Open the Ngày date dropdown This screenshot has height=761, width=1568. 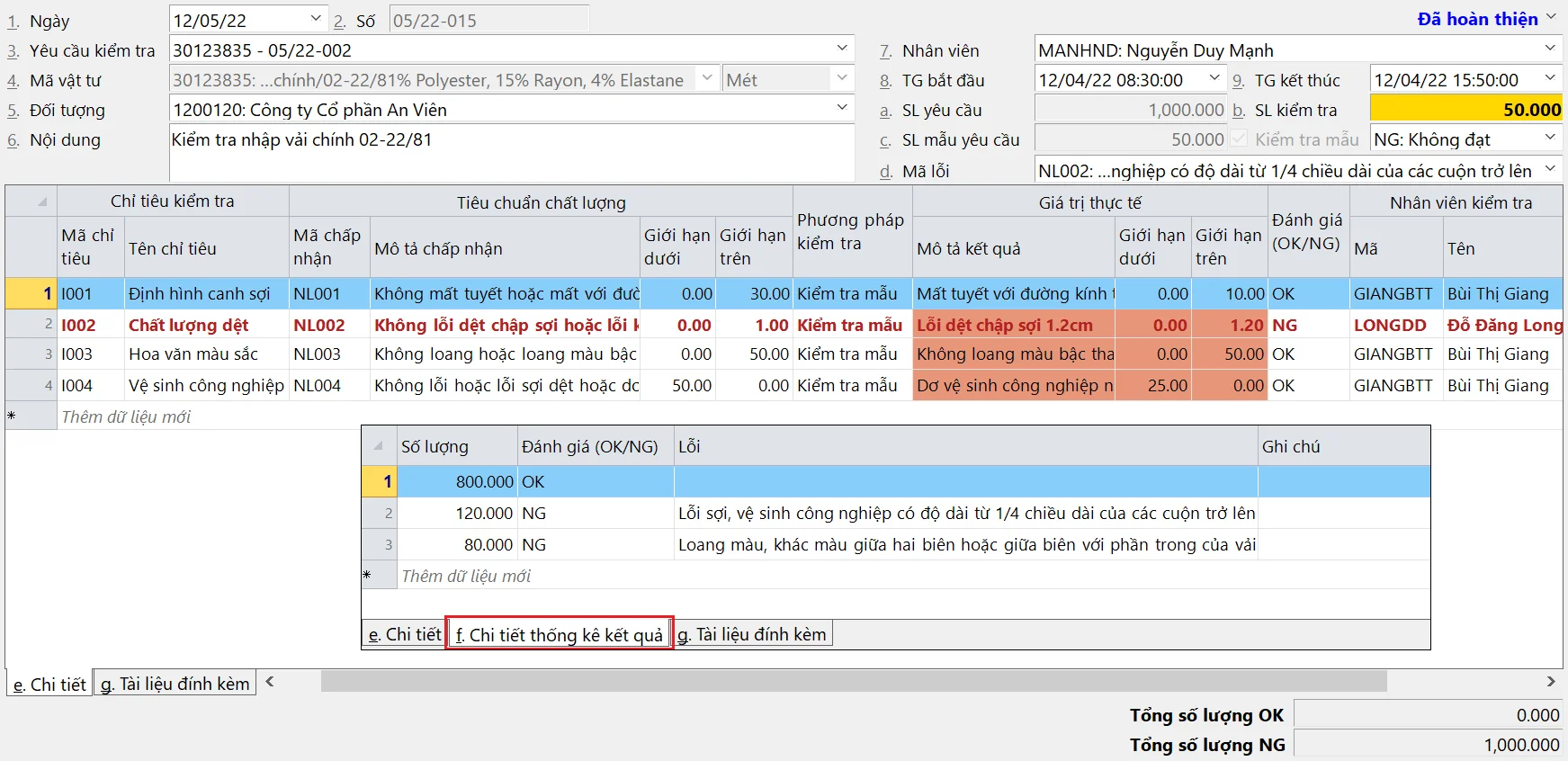click(x=316, y=19)
